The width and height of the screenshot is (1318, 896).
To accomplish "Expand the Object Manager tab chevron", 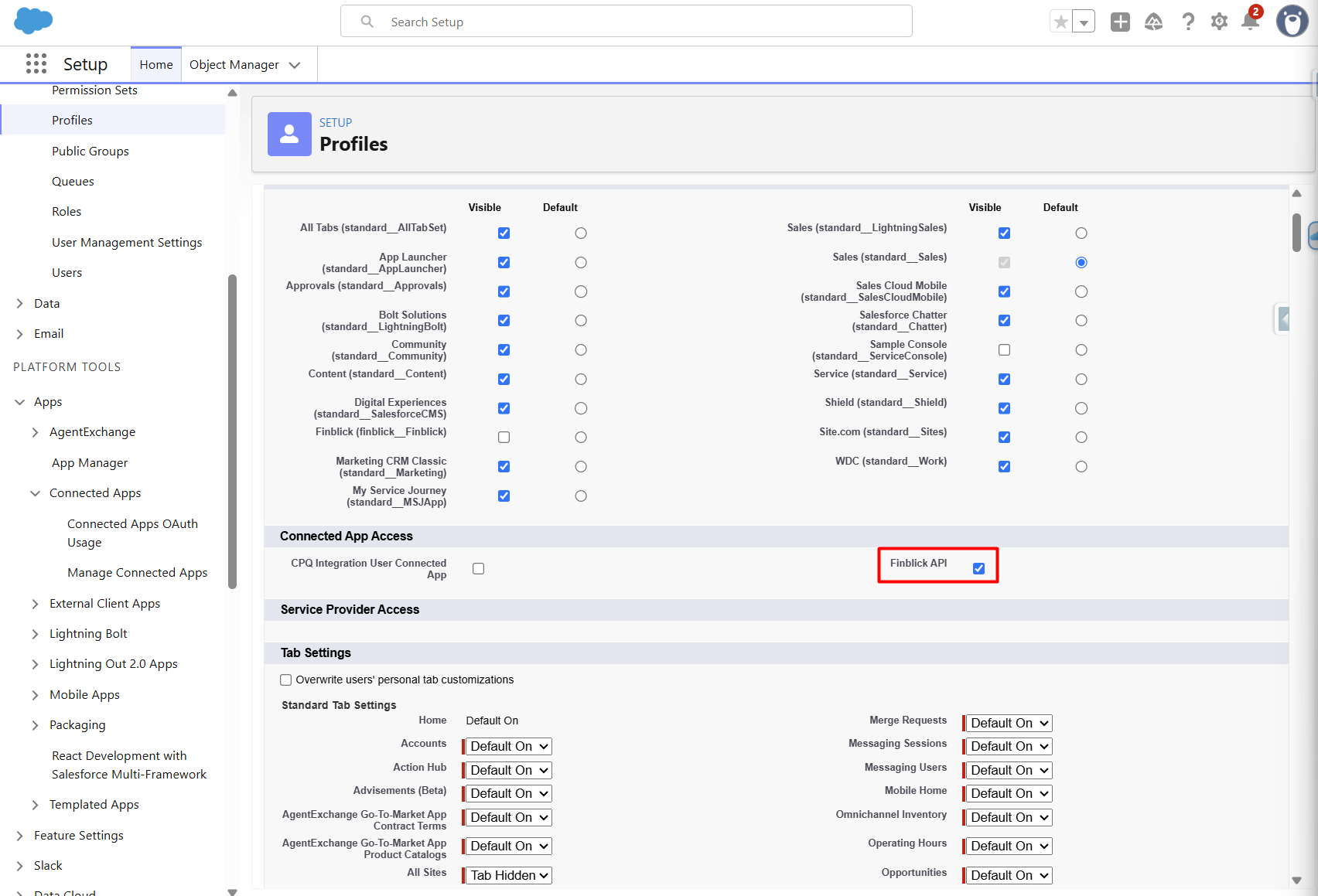I will [295, 65].
